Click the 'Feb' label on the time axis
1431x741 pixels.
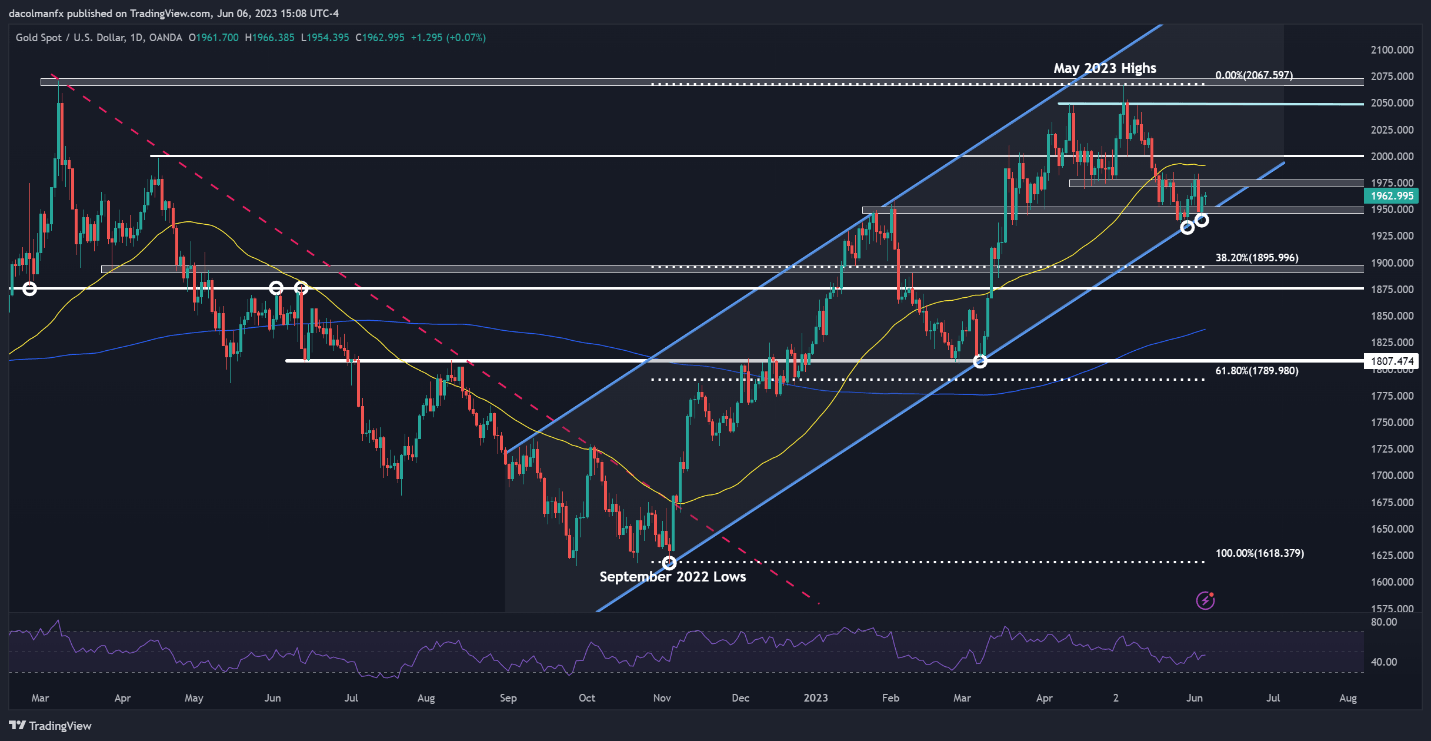[890, 696]
